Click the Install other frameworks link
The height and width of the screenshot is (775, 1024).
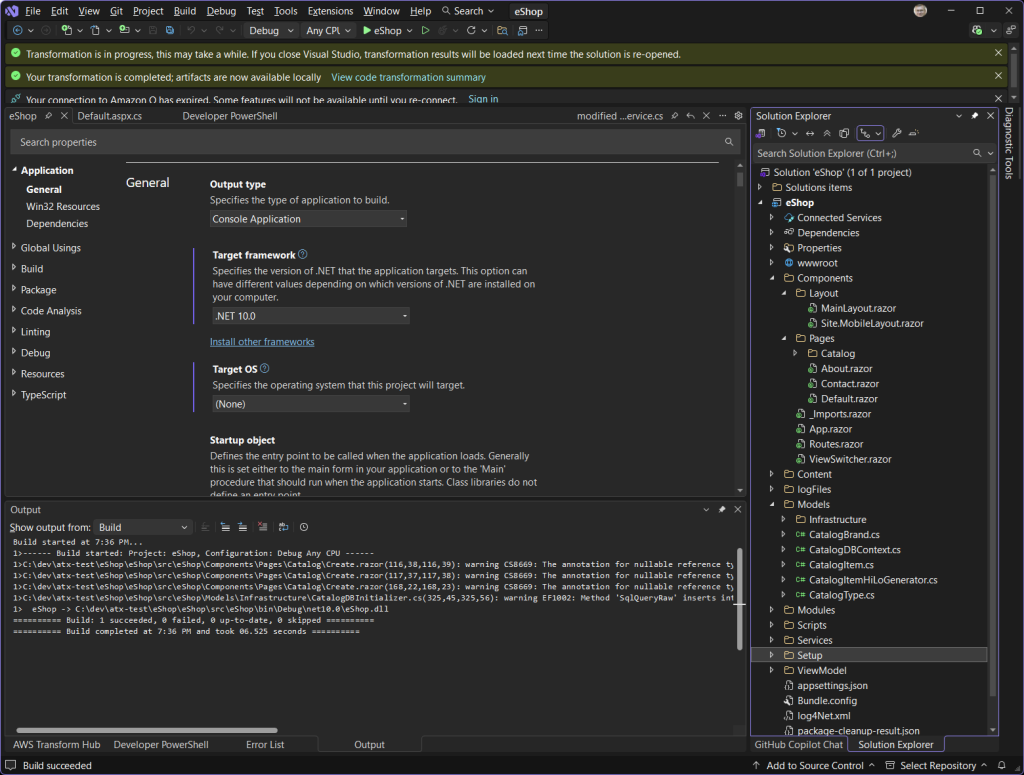tap(262, 341)
